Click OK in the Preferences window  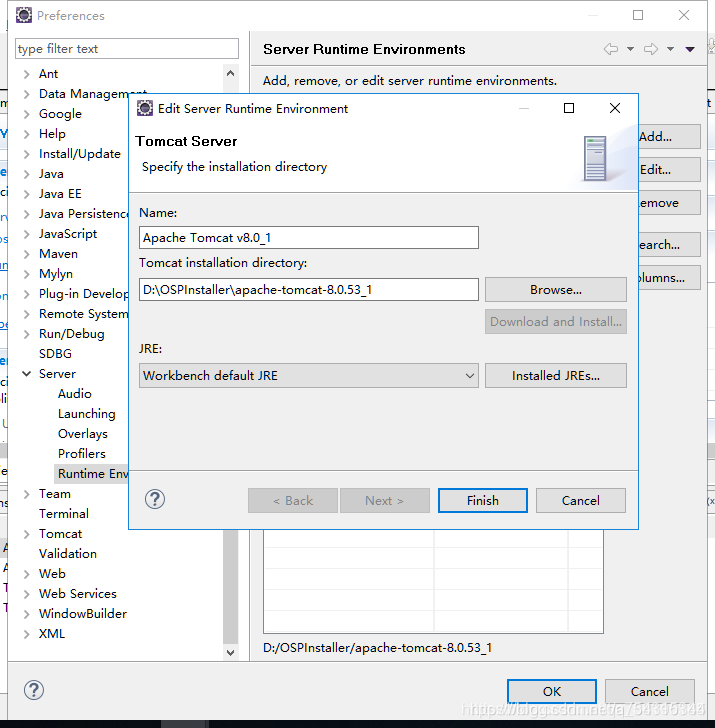552,692
